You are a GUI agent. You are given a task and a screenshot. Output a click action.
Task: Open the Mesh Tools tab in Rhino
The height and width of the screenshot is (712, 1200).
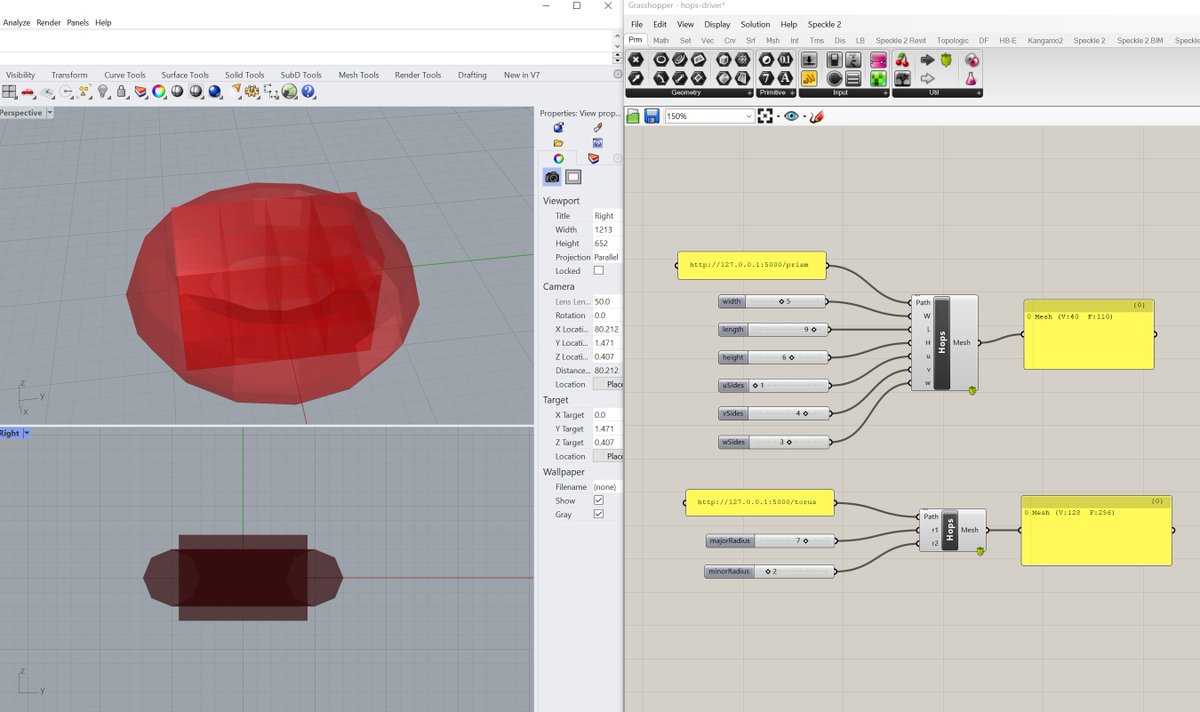[359, 75]
